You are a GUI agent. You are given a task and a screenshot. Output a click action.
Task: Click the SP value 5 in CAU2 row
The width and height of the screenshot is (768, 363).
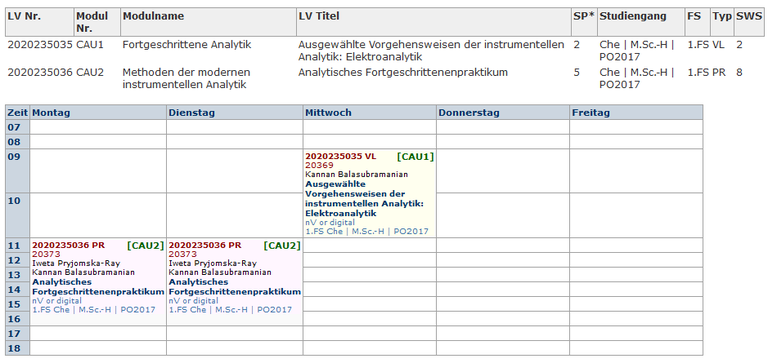[x=576, y=73]
